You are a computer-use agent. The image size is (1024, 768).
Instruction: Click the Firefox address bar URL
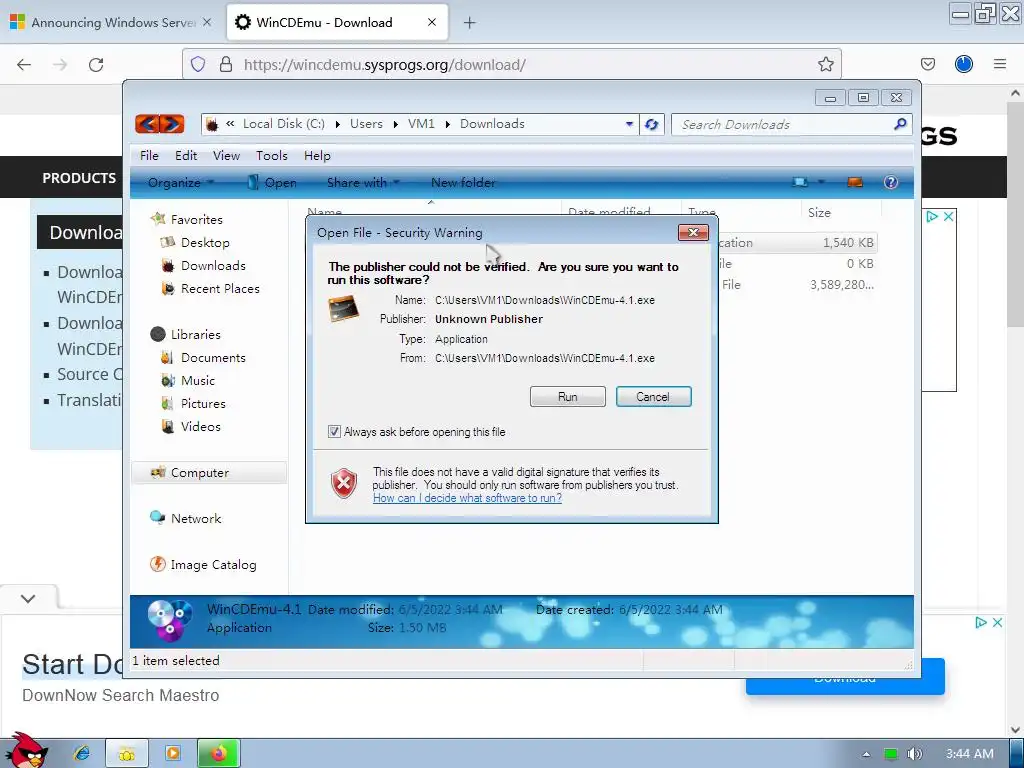tap(385, 65)
